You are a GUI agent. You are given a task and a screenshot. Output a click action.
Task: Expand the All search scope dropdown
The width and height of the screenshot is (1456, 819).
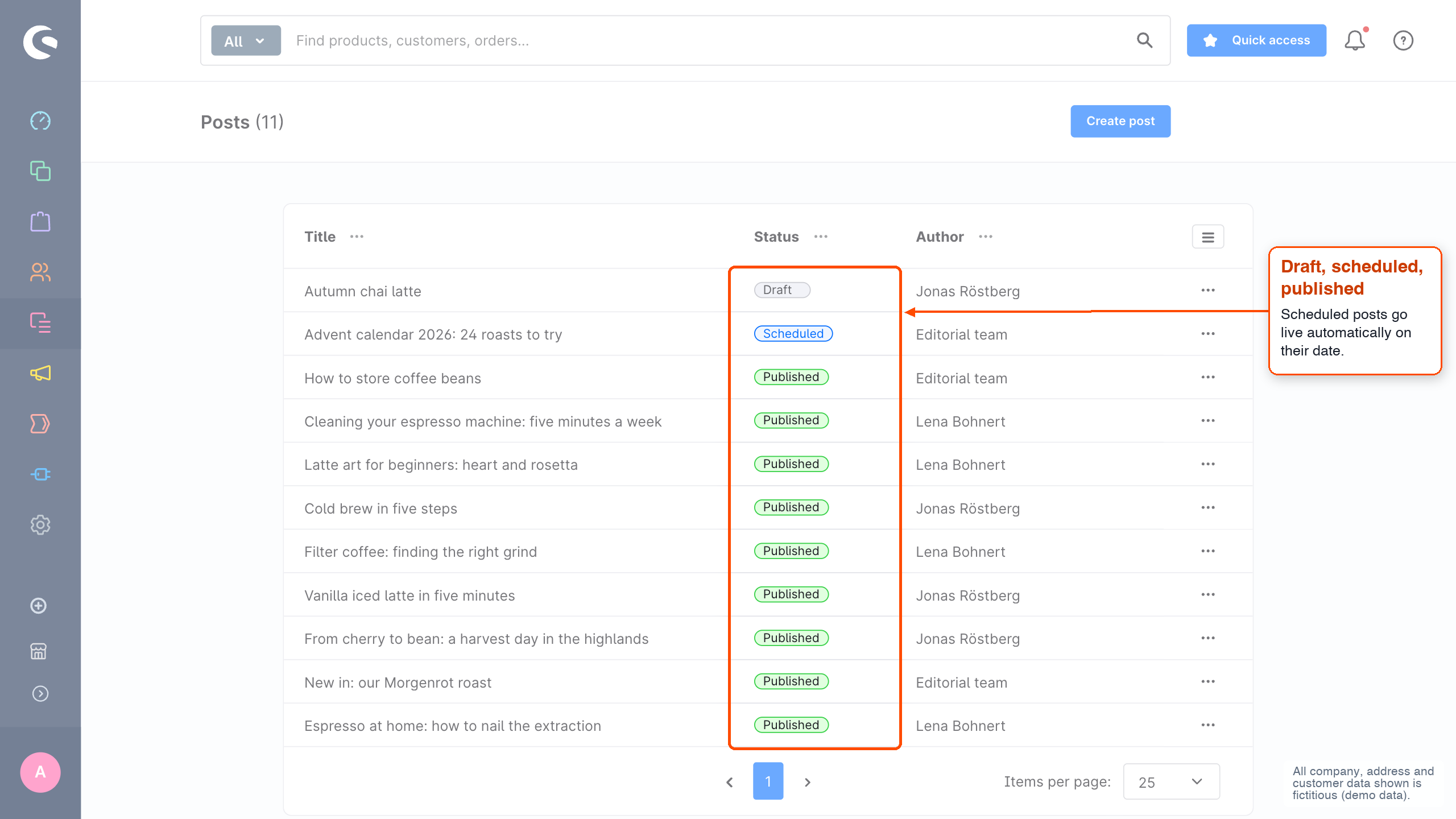click(246, 40)
